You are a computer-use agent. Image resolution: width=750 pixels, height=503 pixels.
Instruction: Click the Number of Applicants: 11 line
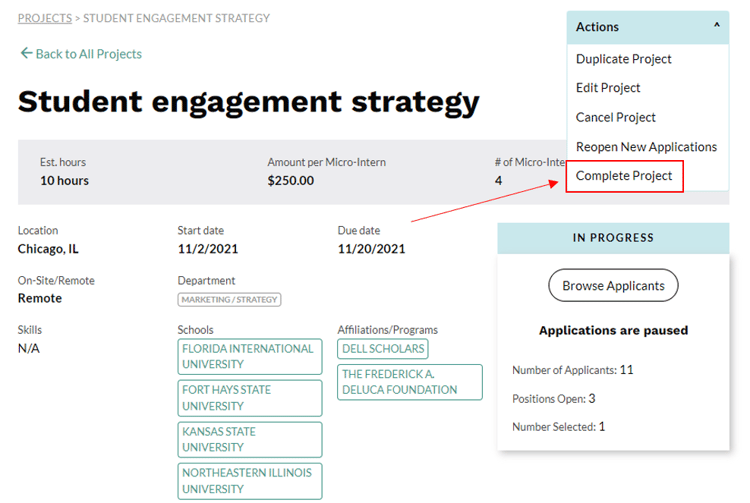coord(573,370)
